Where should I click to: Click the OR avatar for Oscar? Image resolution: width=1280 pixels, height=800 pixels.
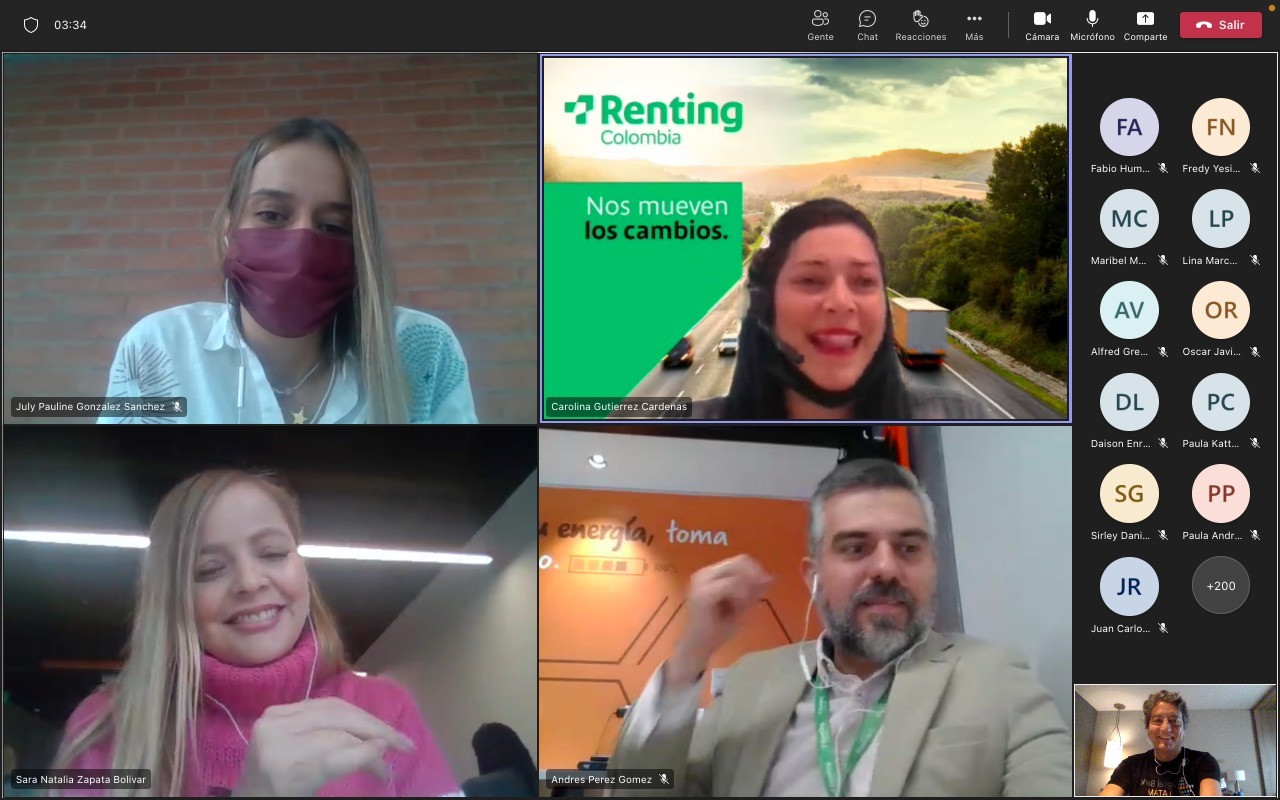pyautogui.click(x=1220, y=310)
